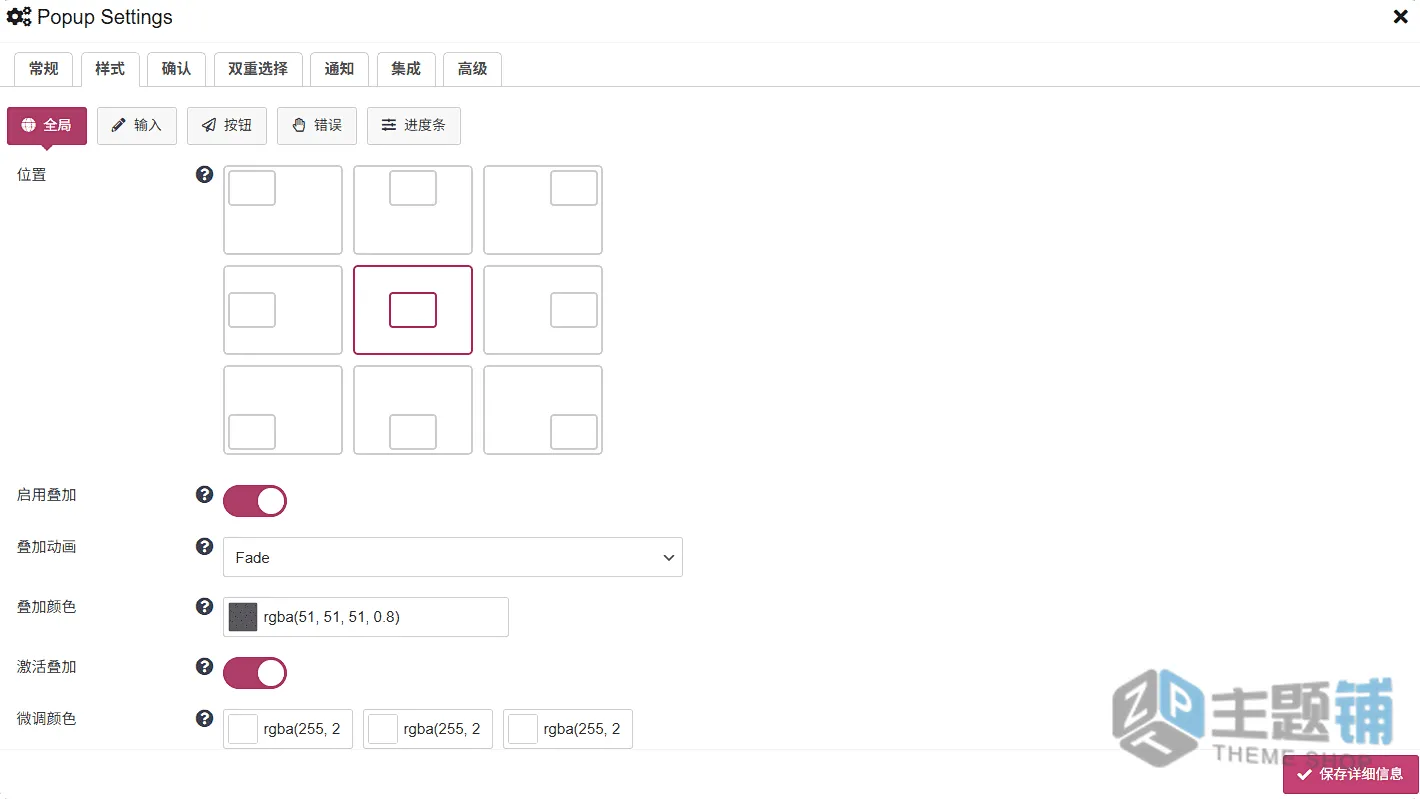Click help icon next to 启用叠加
This screenshot has height=799, width=1420.
[204, 494]
